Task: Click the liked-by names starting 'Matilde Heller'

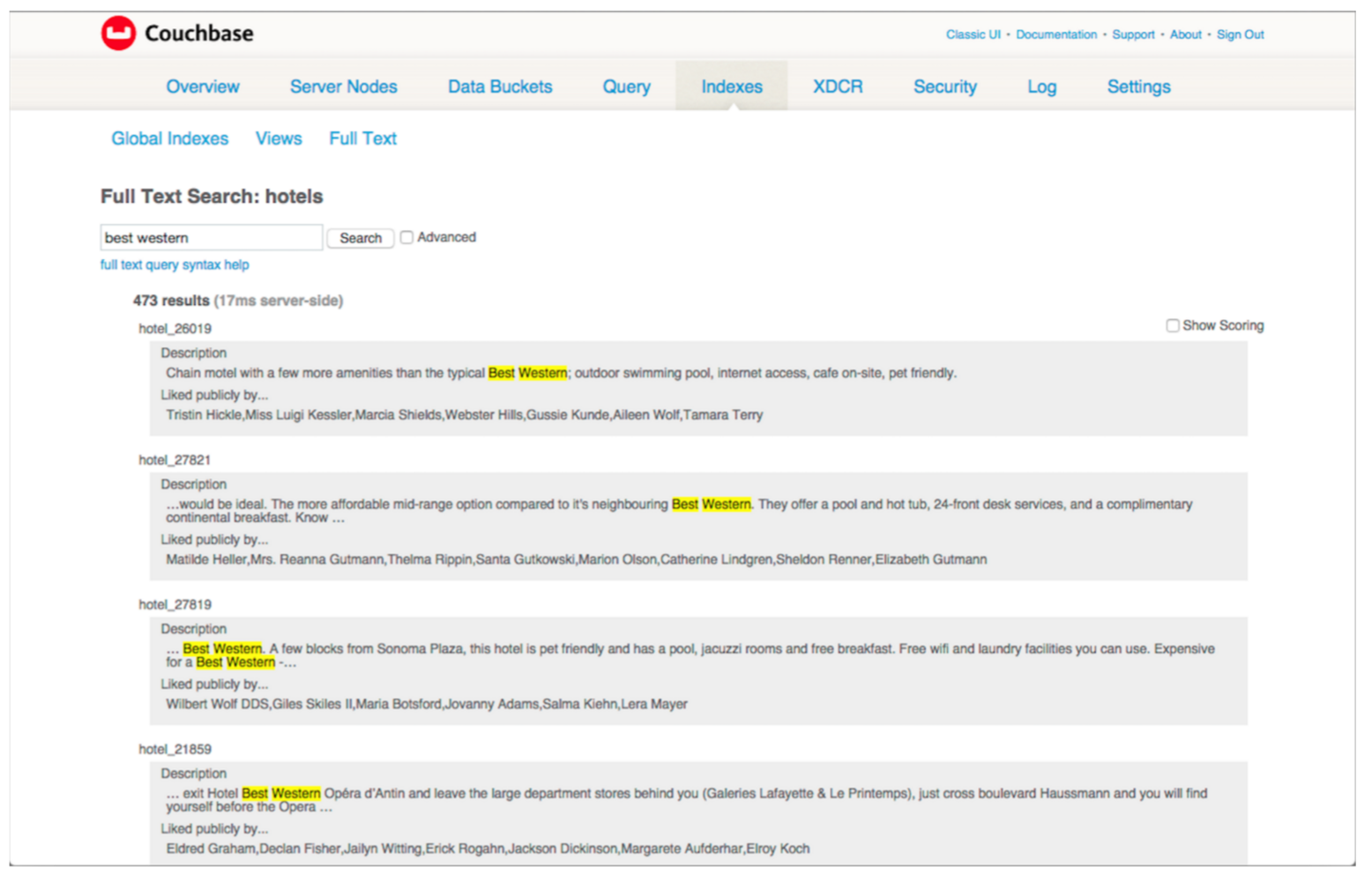Action: [577, 560]
